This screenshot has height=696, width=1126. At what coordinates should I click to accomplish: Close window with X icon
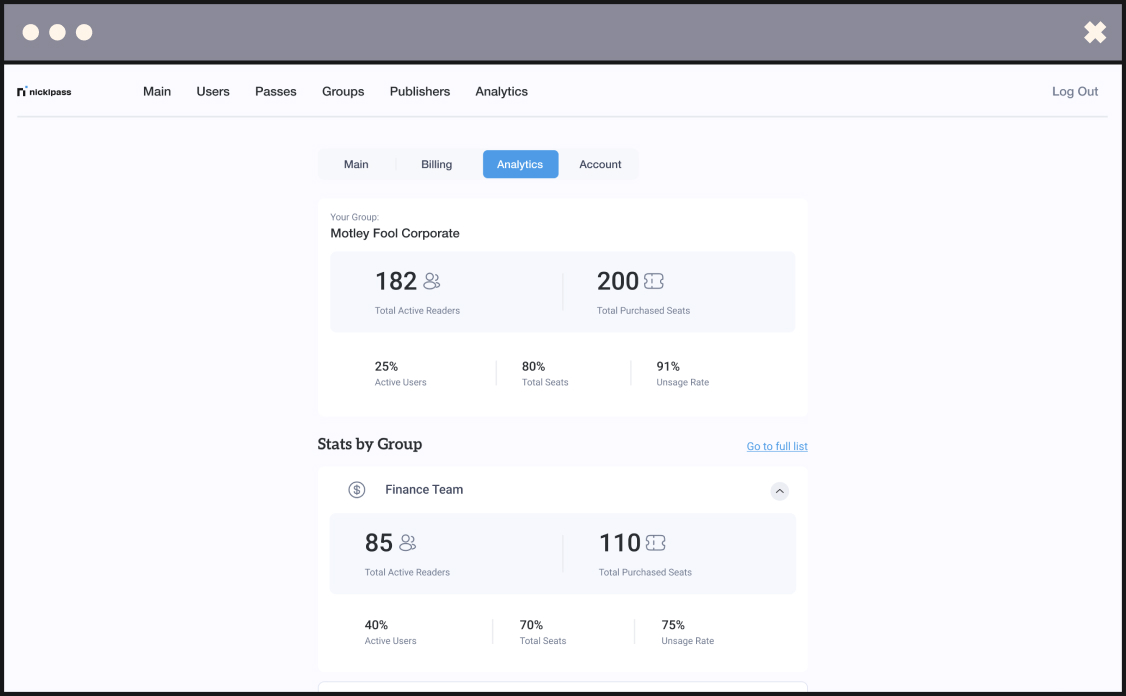(1095, 32)
